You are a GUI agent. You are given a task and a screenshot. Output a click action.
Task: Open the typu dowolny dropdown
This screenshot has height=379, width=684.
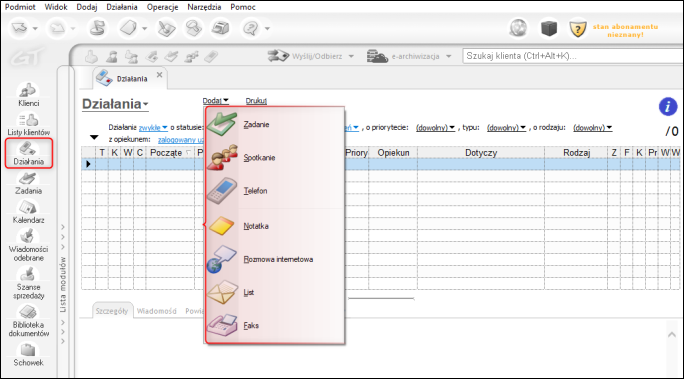[x=506, y=128]
